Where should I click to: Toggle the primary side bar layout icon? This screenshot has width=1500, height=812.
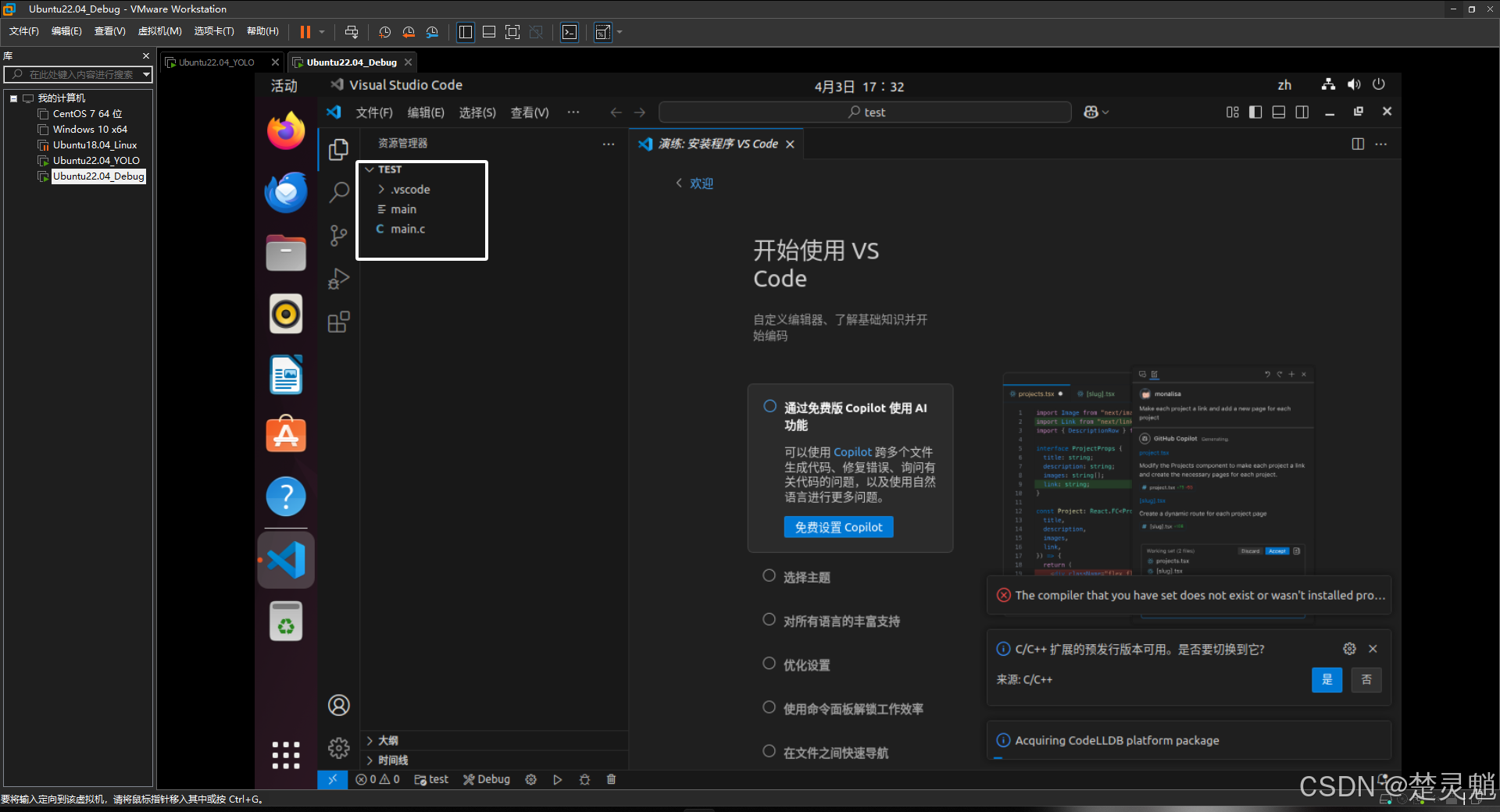click(1255, 112)
